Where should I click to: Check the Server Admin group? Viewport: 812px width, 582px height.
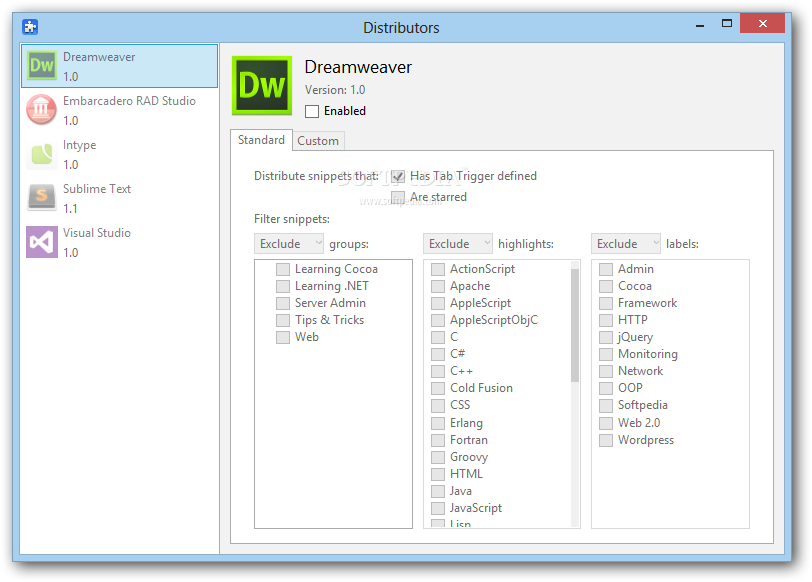coord(283,303)
